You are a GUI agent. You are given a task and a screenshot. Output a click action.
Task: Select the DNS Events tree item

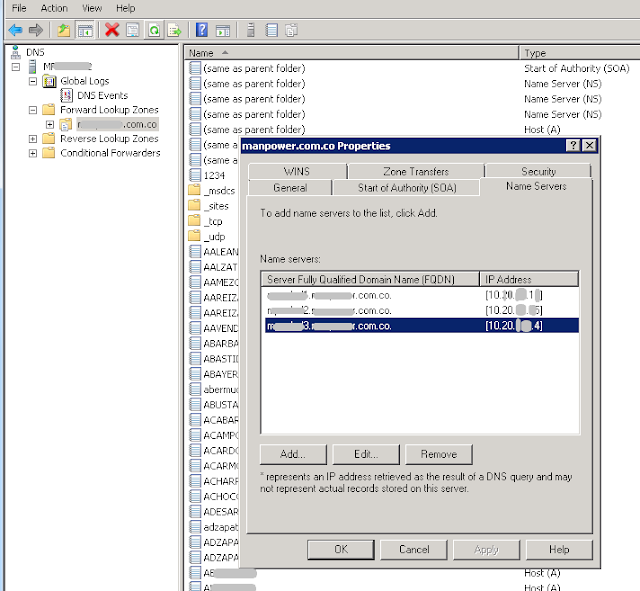point(102,96)
